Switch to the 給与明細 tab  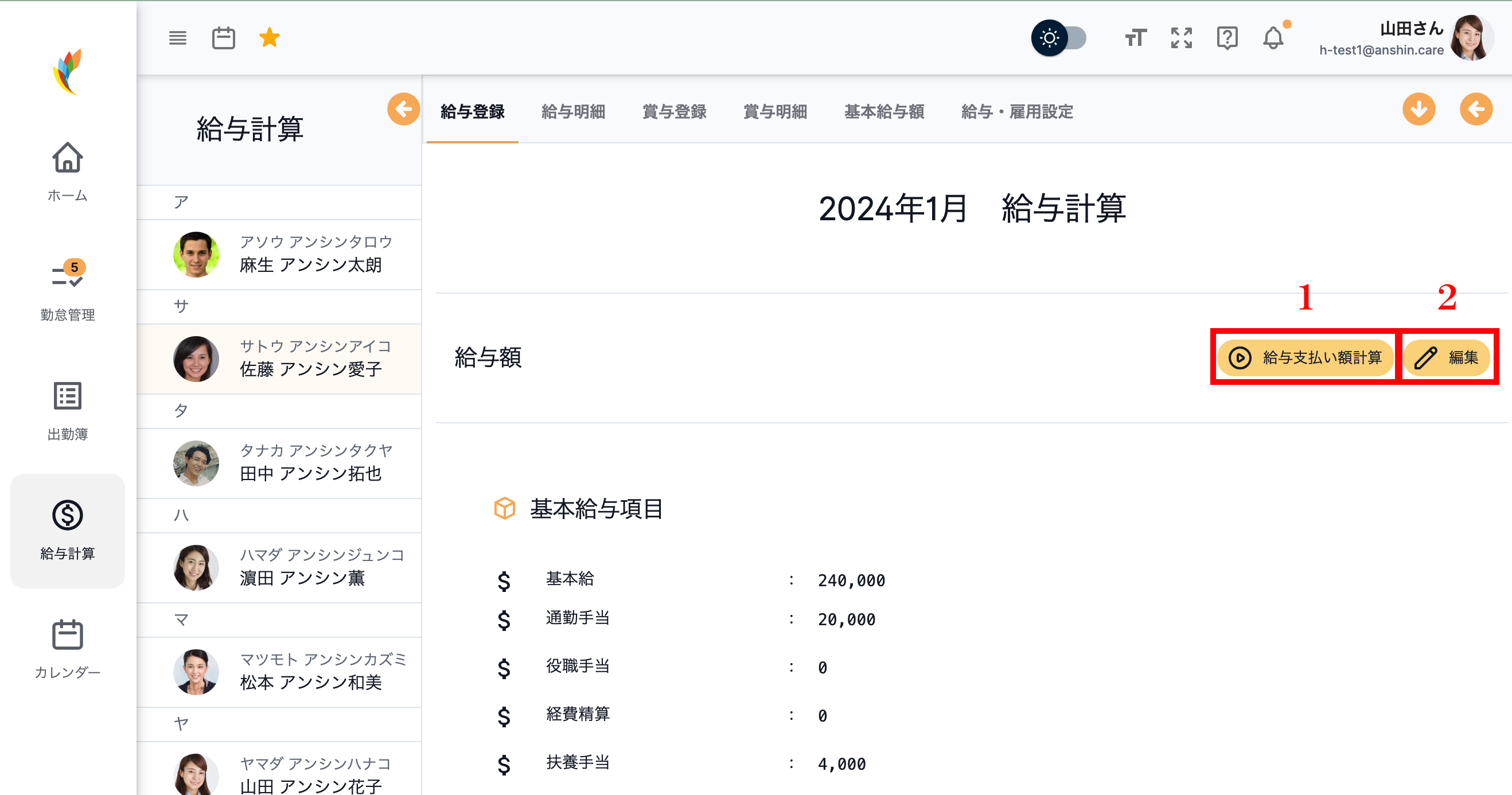[573, 112]
